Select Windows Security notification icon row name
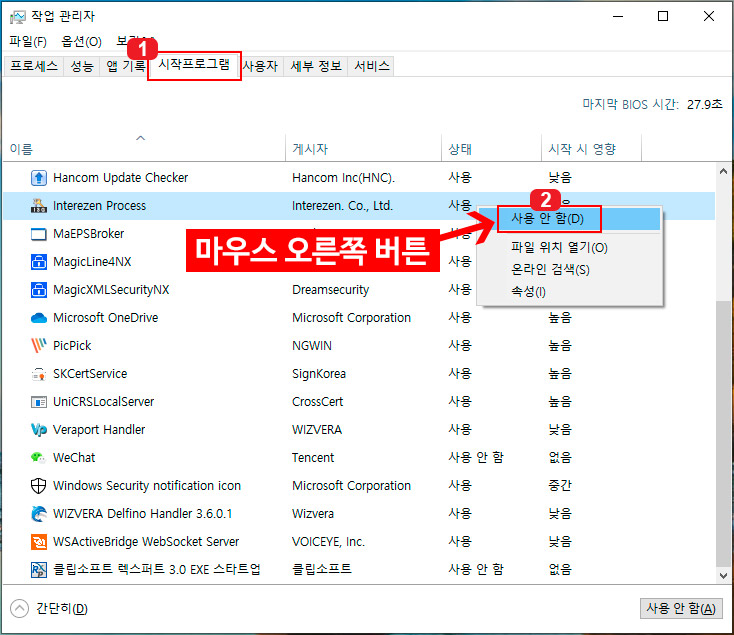734x635 pixels. pos(147,486)
